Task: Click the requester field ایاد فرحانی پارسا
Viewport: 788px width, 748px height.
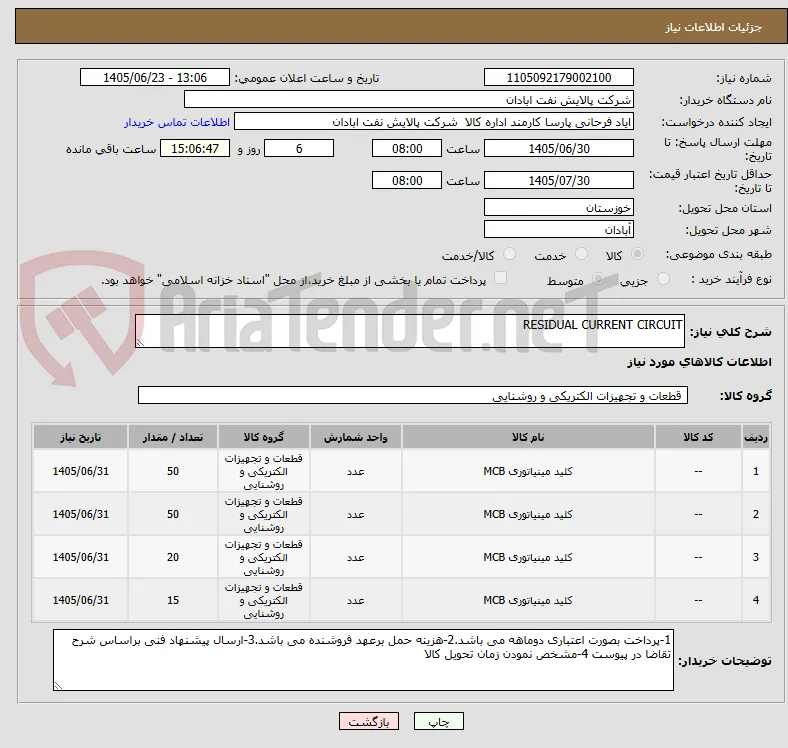Action: (434, 122)
